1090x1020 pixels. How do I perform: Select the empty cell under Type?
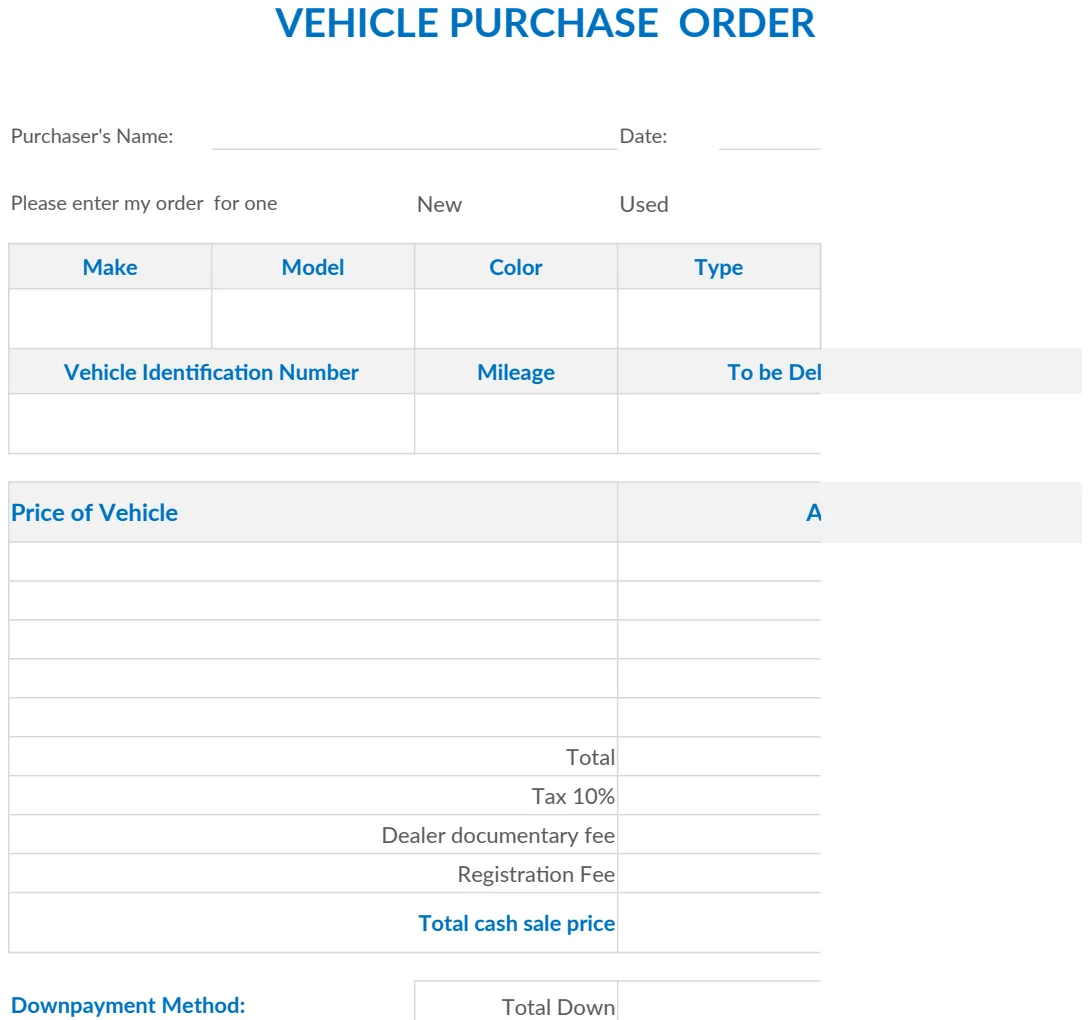point(719,319)
